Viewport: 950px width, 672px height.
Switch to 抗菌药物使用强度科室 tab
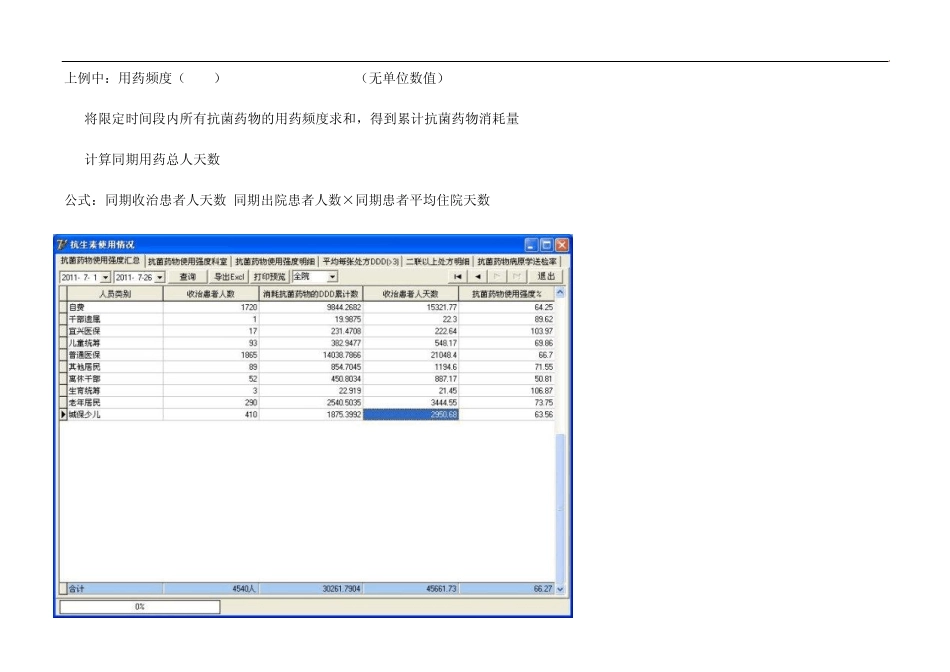[x=187, y=261]
